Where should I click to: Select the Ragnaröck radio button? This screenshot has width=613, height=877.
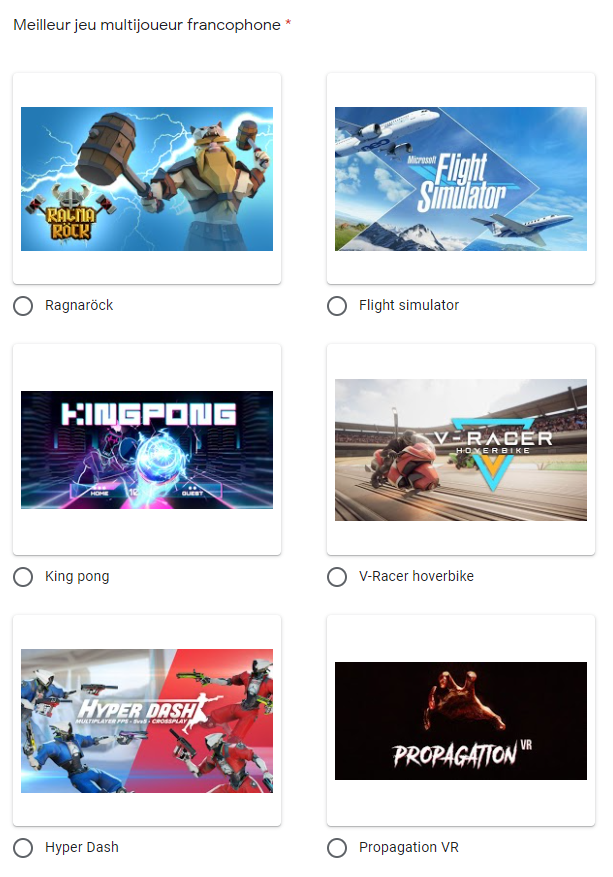23,306
